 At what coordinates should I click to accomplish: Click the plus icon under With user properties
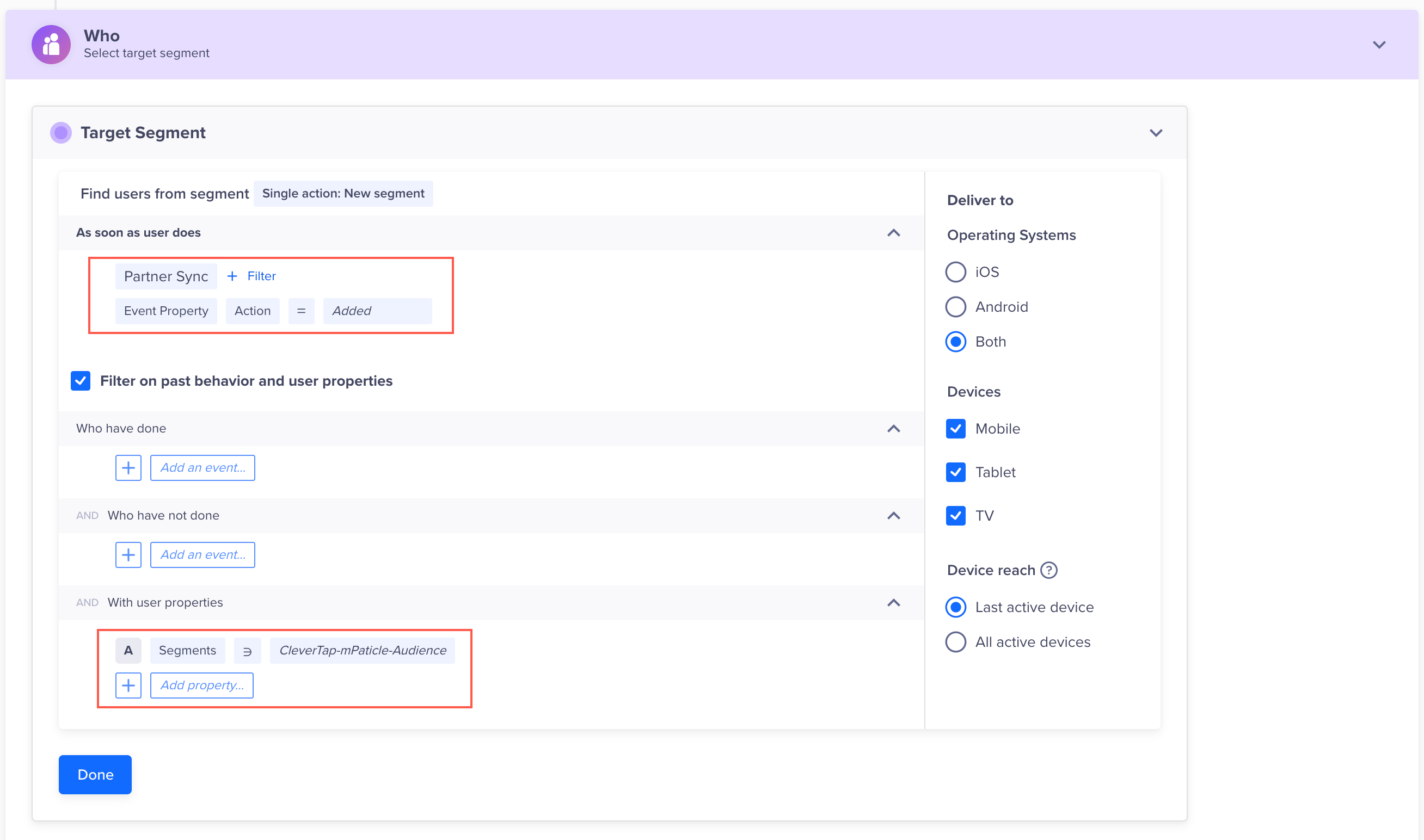(128, 685)
